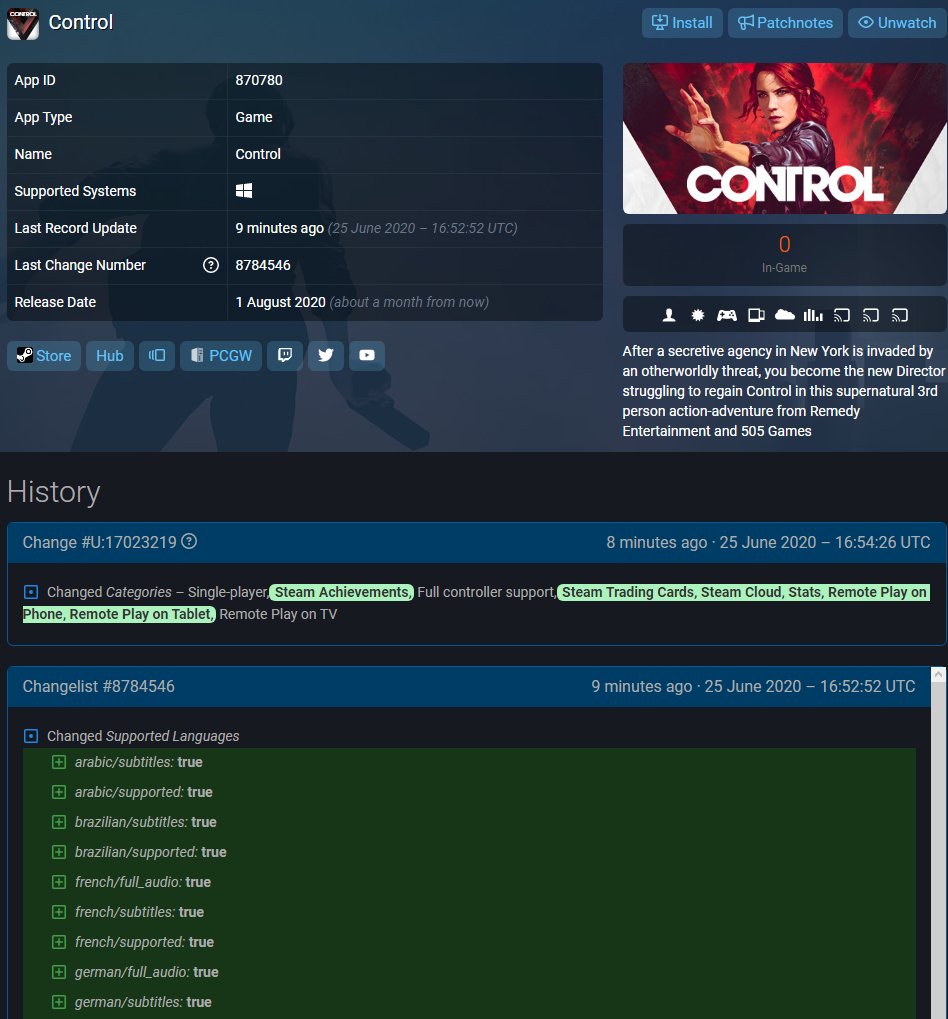The image size is (948, 1019).
Task: Click the plus icon for french/supported
Action: [58, 942]
